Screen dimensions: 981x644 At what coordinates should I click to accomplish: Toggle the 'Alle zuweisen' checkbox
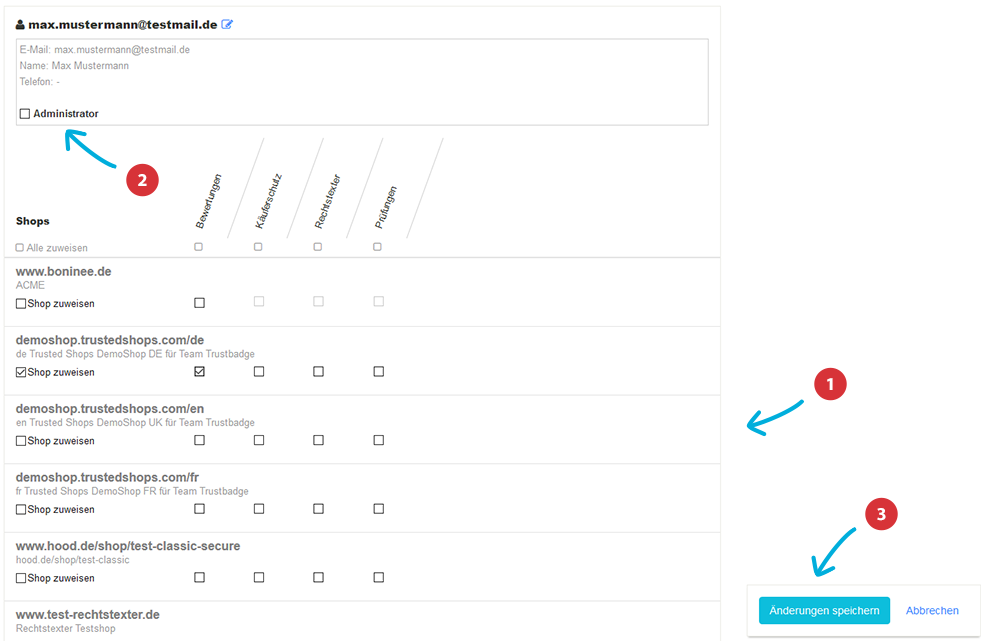[x=20, y=247]
